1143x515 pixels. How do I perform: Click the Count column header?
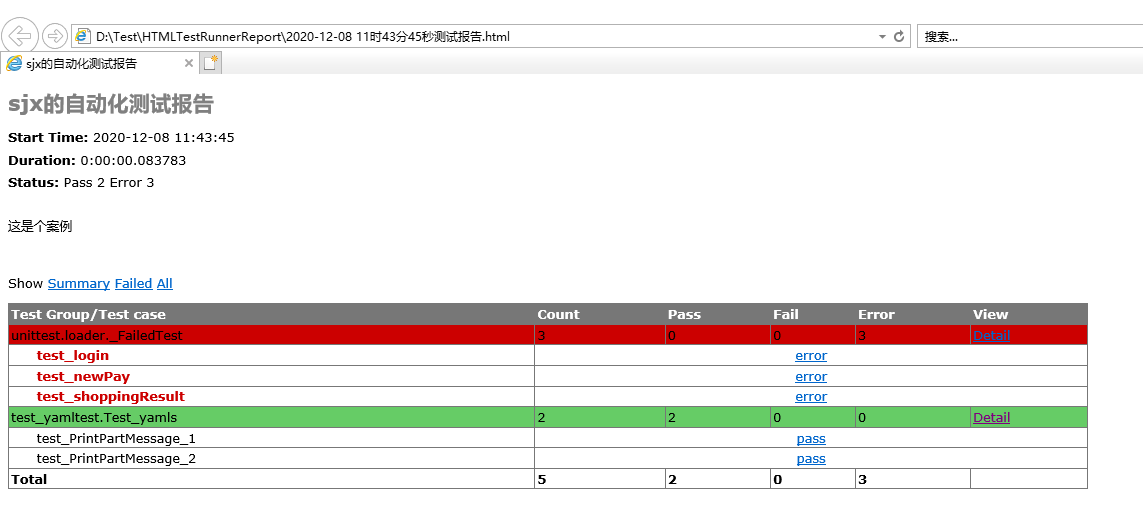(x=558, y=314)
